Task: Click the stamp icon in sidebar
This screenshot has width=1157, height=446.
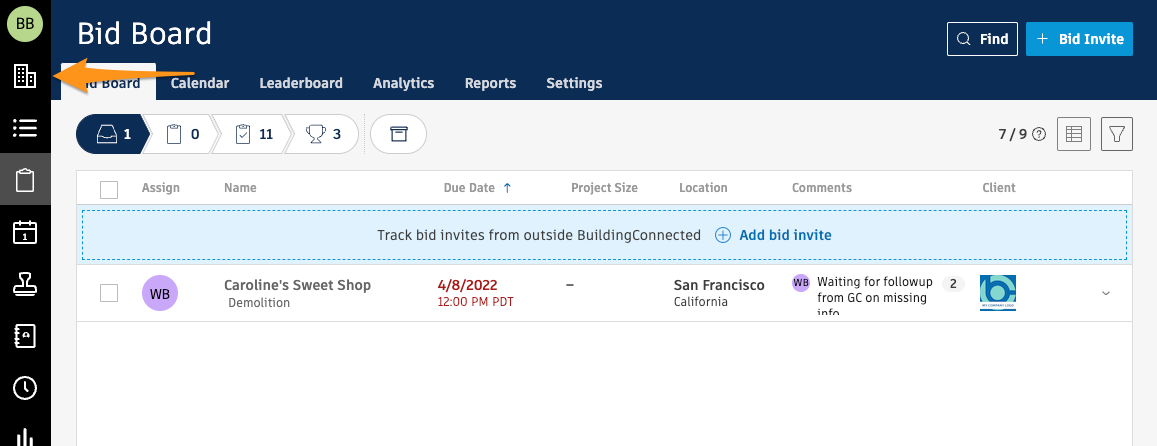Action: click(x=25, y=284)
